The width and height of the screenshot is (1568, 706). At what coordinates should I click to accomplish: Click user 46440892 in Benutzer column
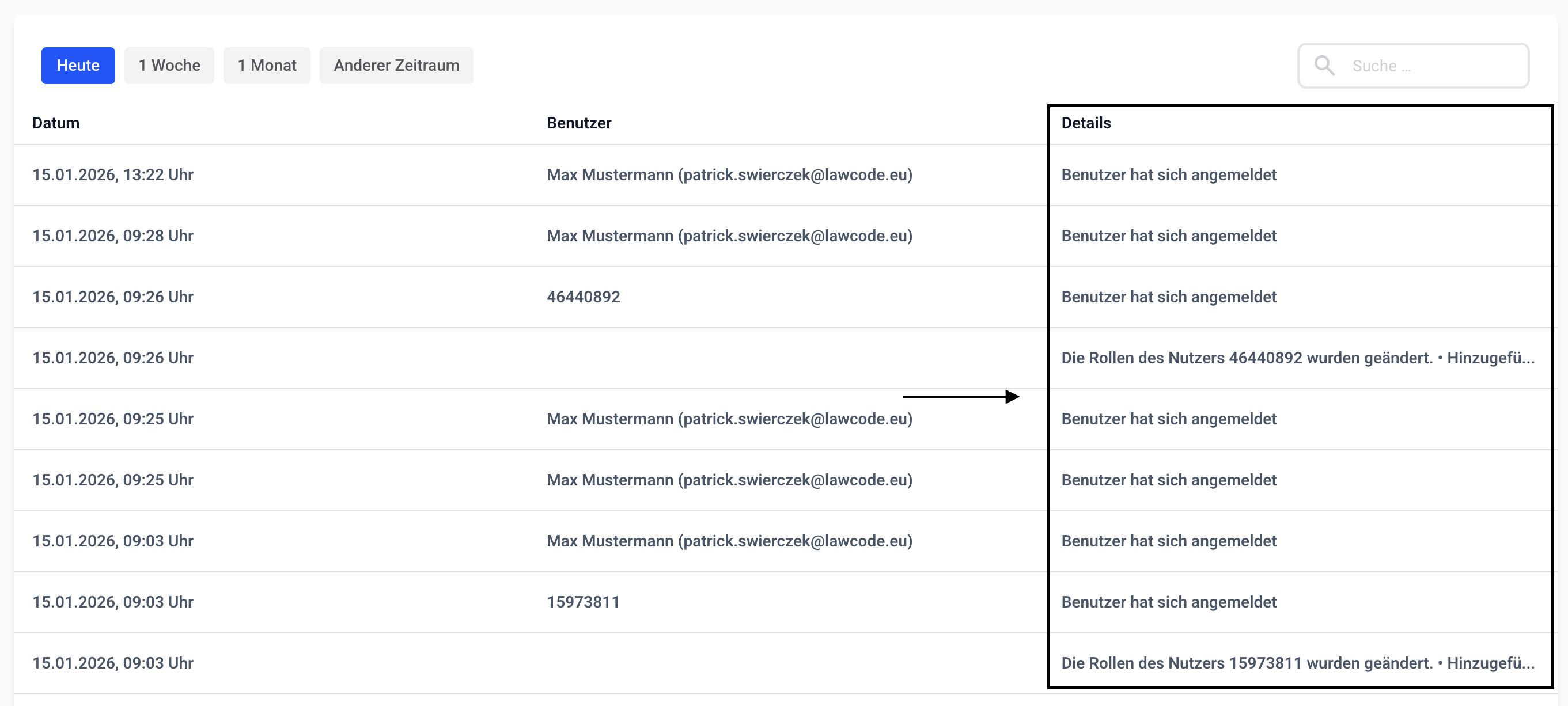[x=583, y=297]
